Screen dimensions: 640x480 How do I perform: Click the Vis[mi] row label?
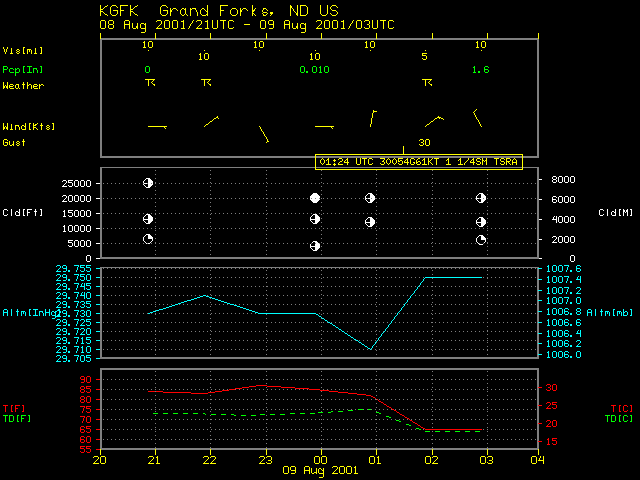pos(23,51)
